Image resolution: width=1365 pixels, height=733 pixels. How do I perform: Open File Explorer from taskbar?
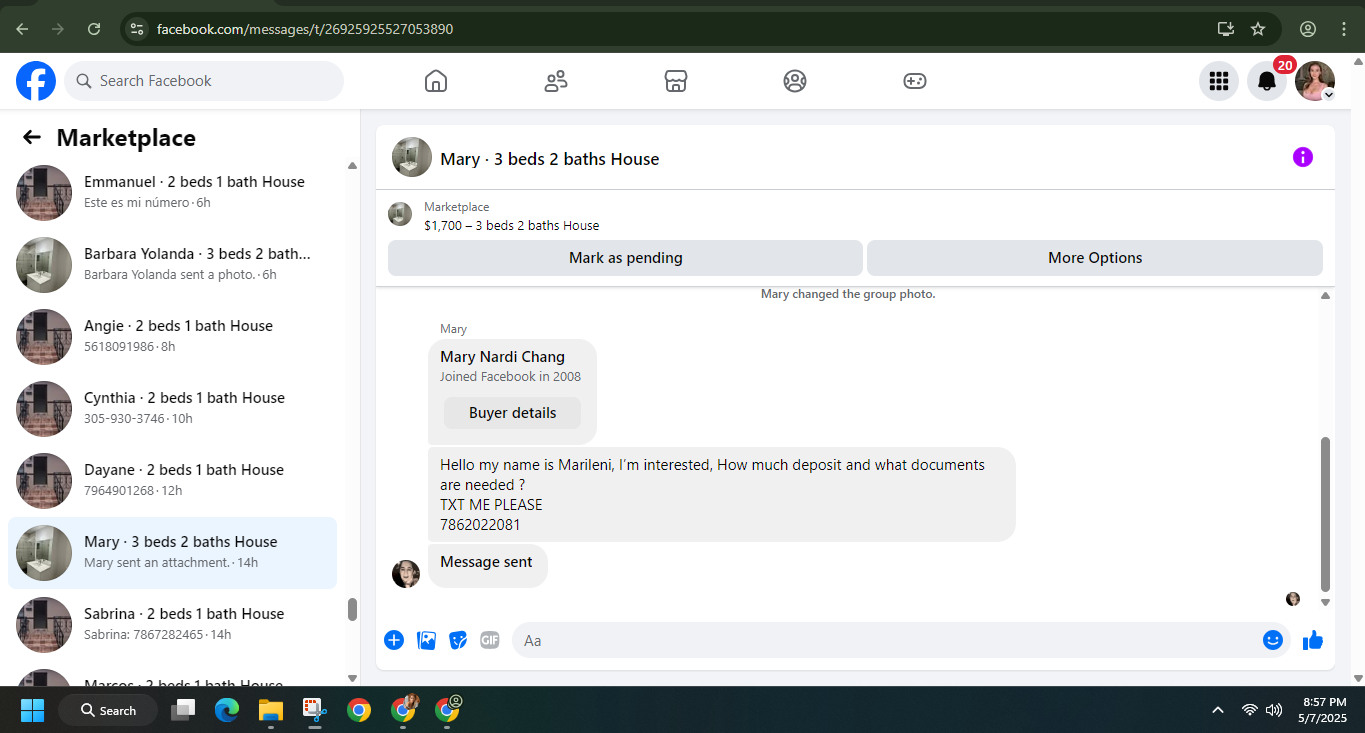point(271,710)
